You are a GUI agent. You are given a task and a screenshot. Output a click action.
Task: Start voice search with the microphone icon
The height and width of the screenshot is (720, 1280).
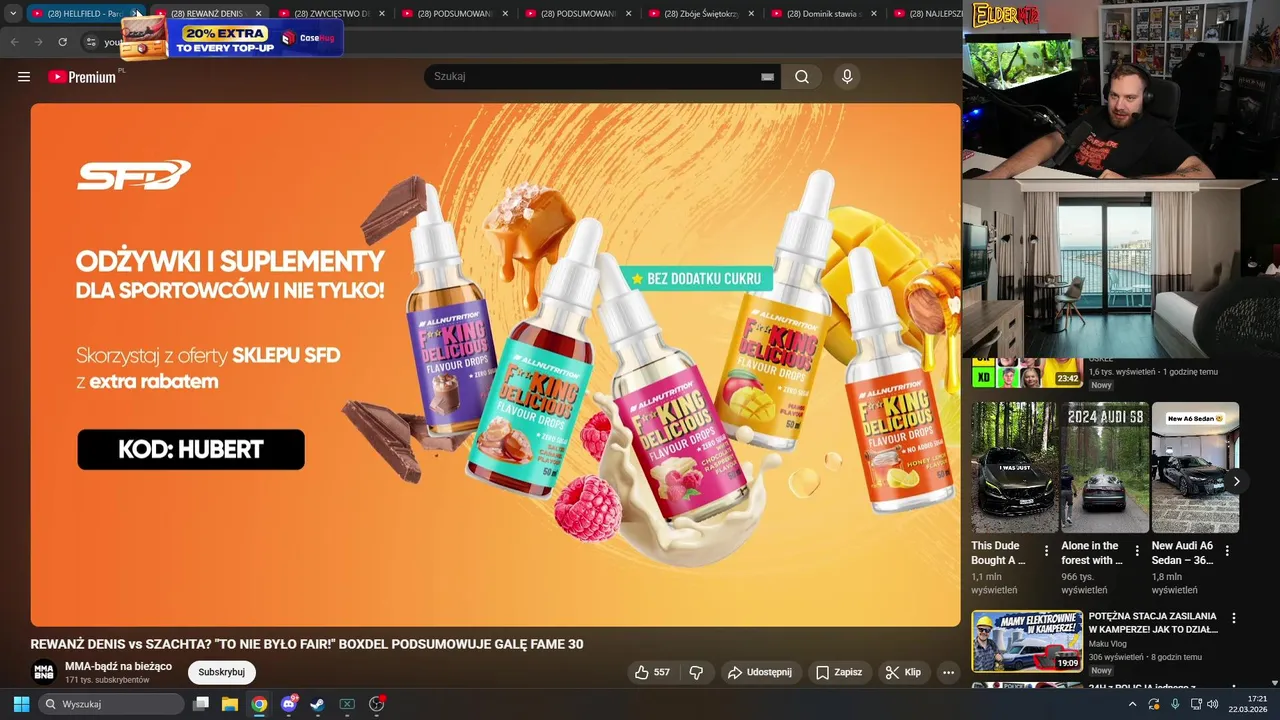coord(847,77)
